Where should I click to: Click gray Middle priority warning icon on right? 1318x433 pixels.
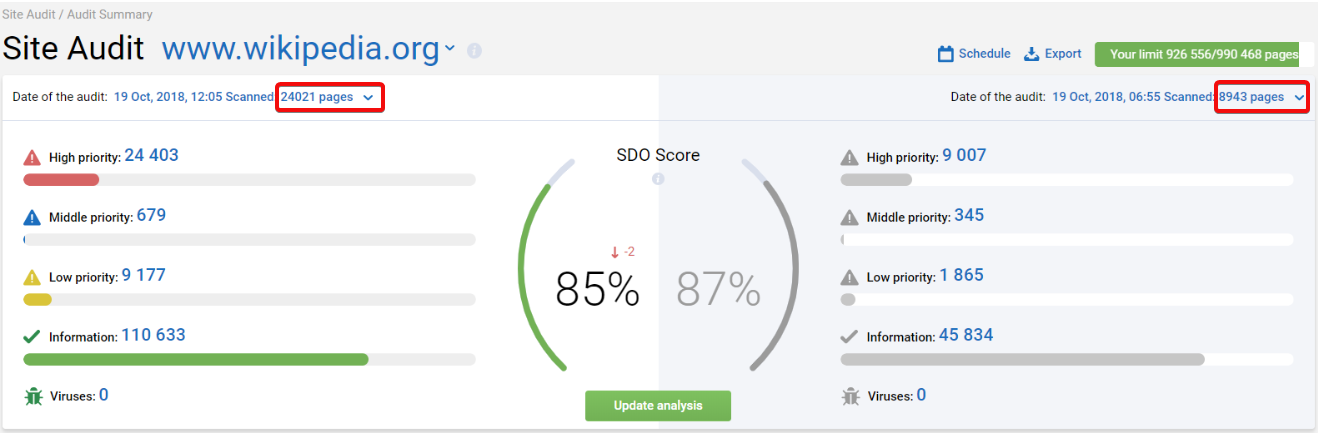pos(850,217)
